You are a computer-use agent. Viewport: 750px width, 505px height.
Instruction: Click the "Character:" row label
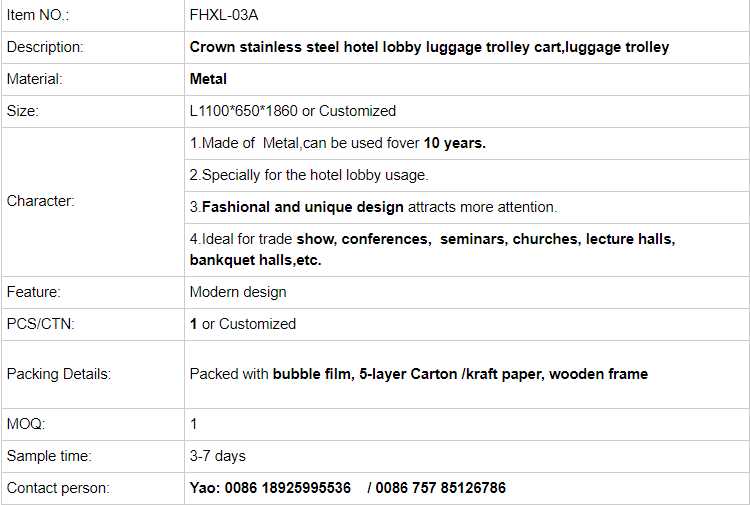[x=41, y=201]
